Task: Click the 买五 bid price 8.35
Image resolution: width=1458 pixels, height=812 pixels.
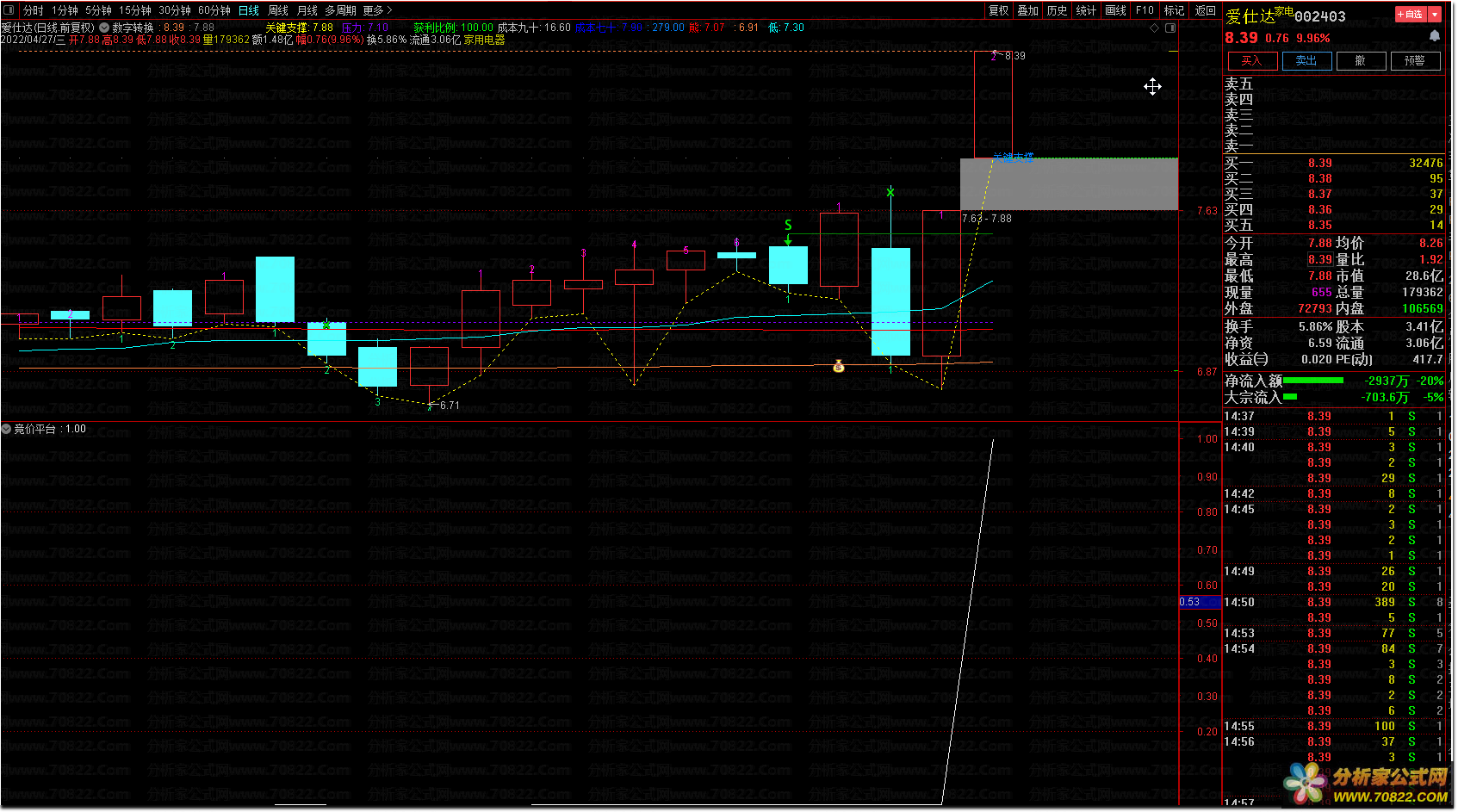Action: (x=1319, y=225)
